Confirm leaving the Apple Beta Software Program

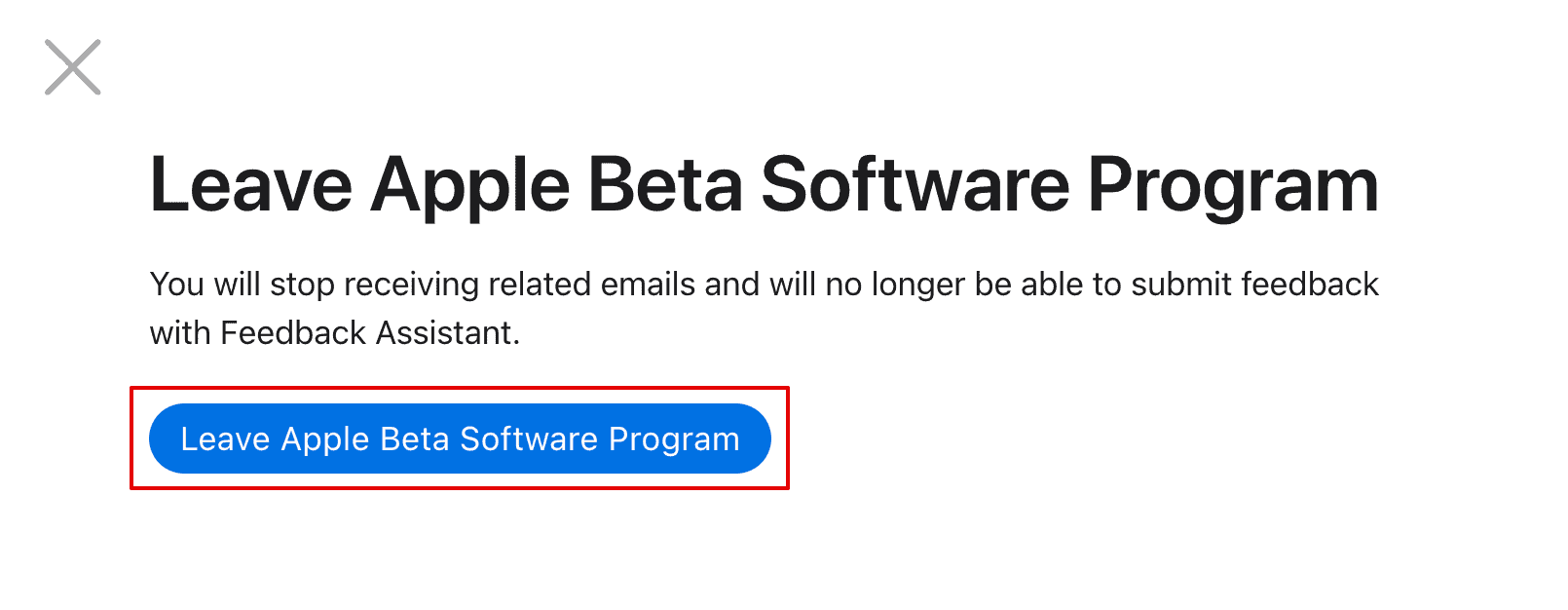coord(460,438)
